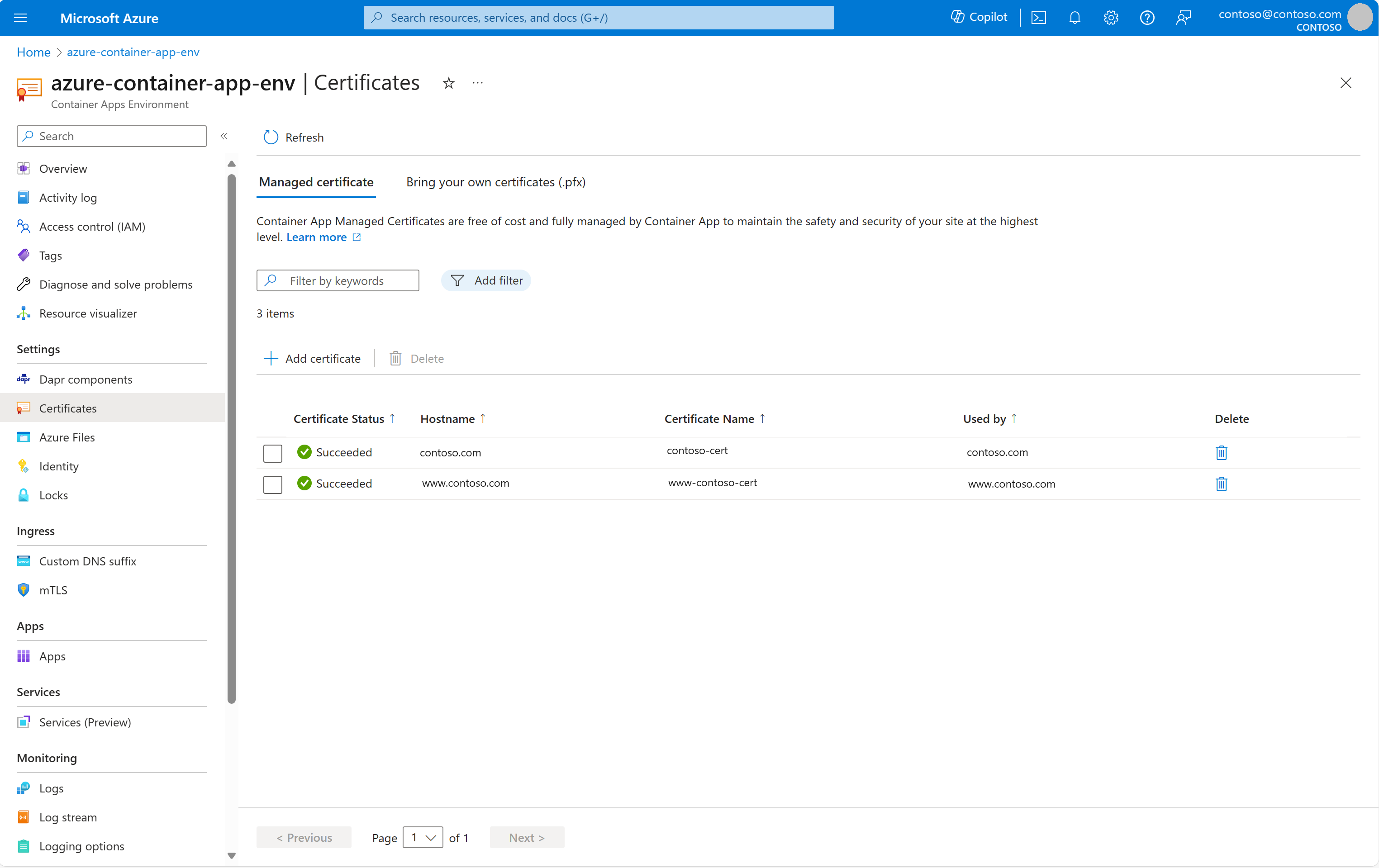Click Add certificate
This screenshot has height=868, width=1379.
(x=313, y=358)
